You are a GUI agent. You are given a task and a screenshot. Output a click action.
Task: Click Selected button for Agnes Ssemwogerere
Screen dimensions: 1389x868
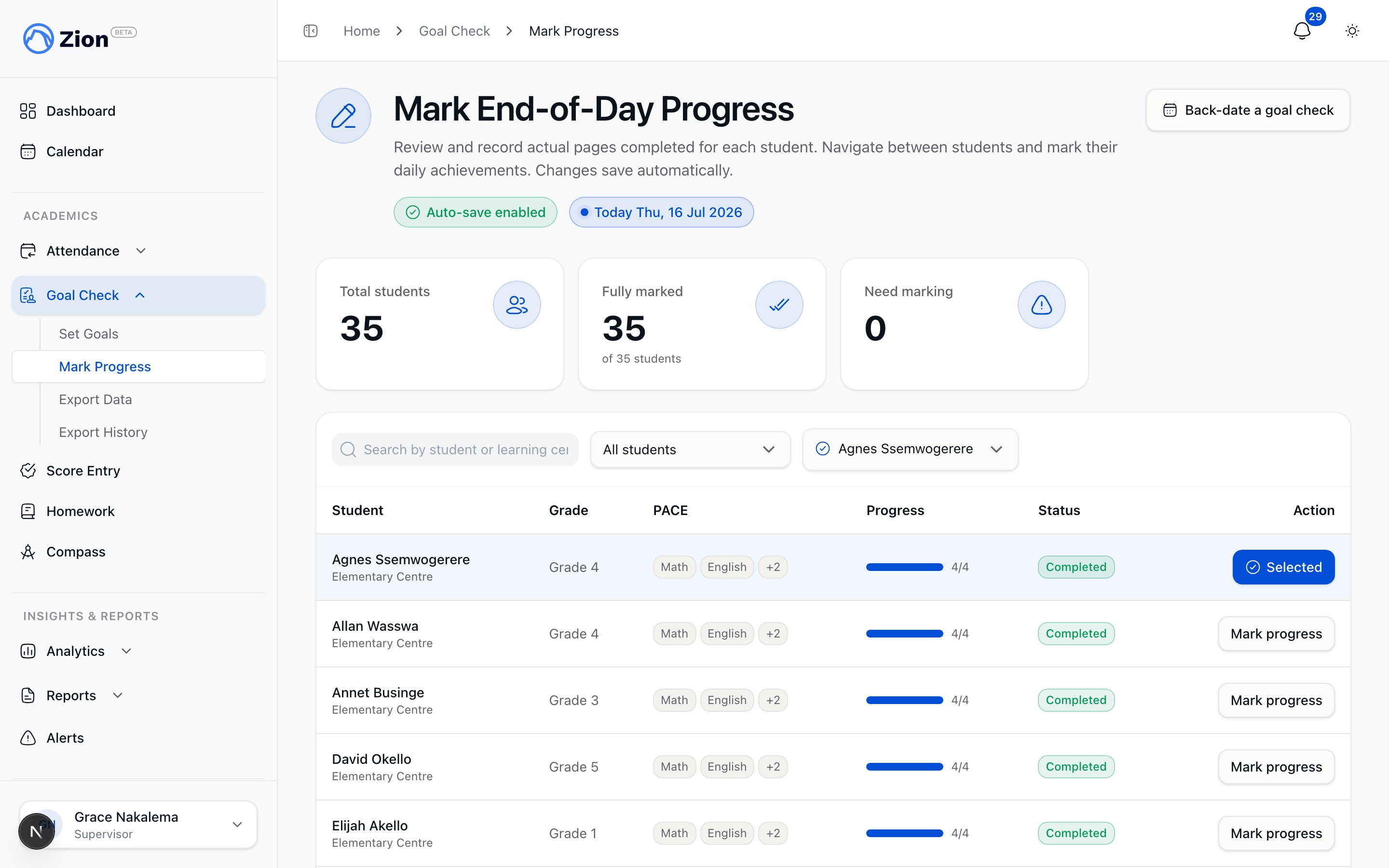tap(1283, 567)
